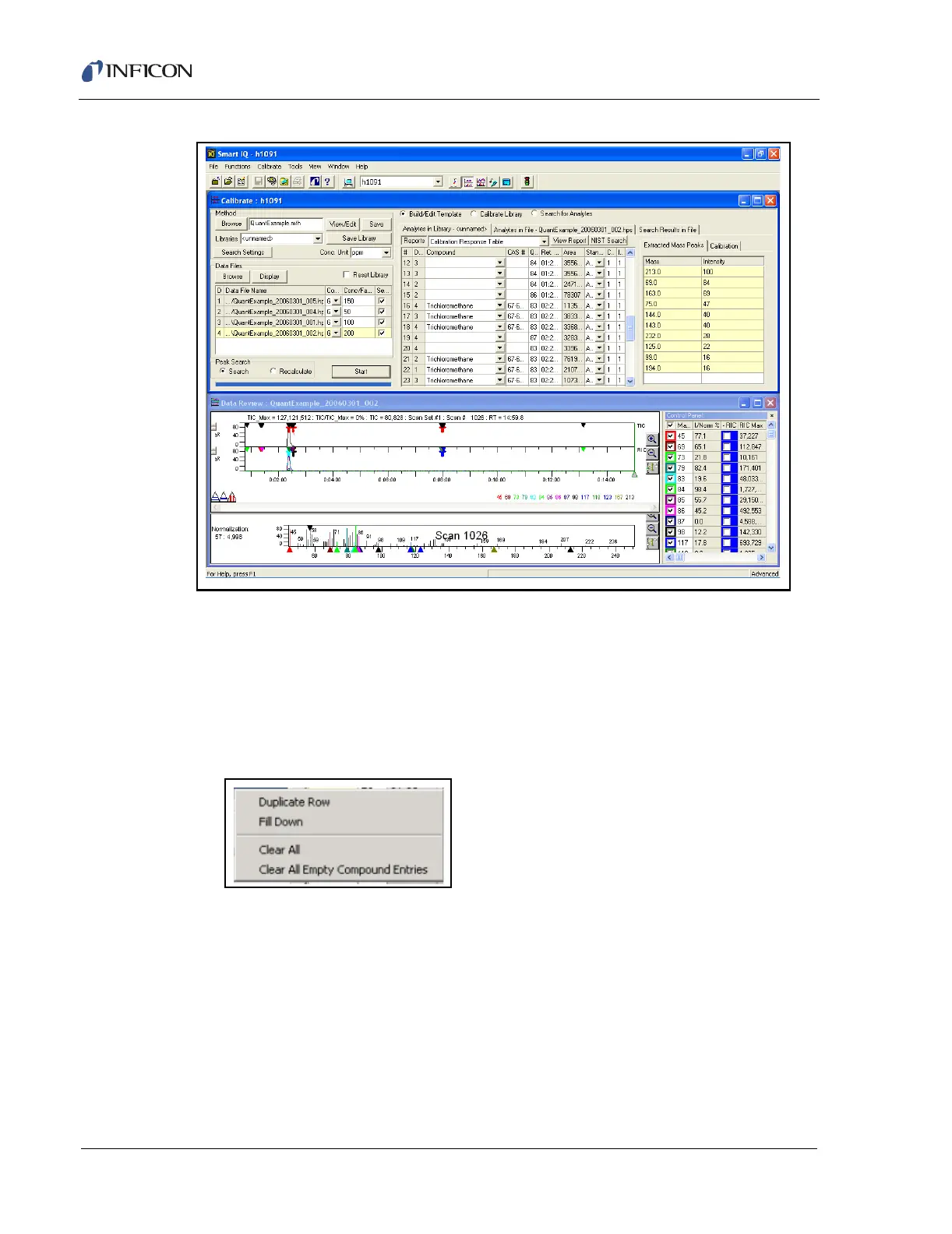Screen dimensions: 952x1234
Task: Click the View Report button
Action: click(x=569, y=241)
